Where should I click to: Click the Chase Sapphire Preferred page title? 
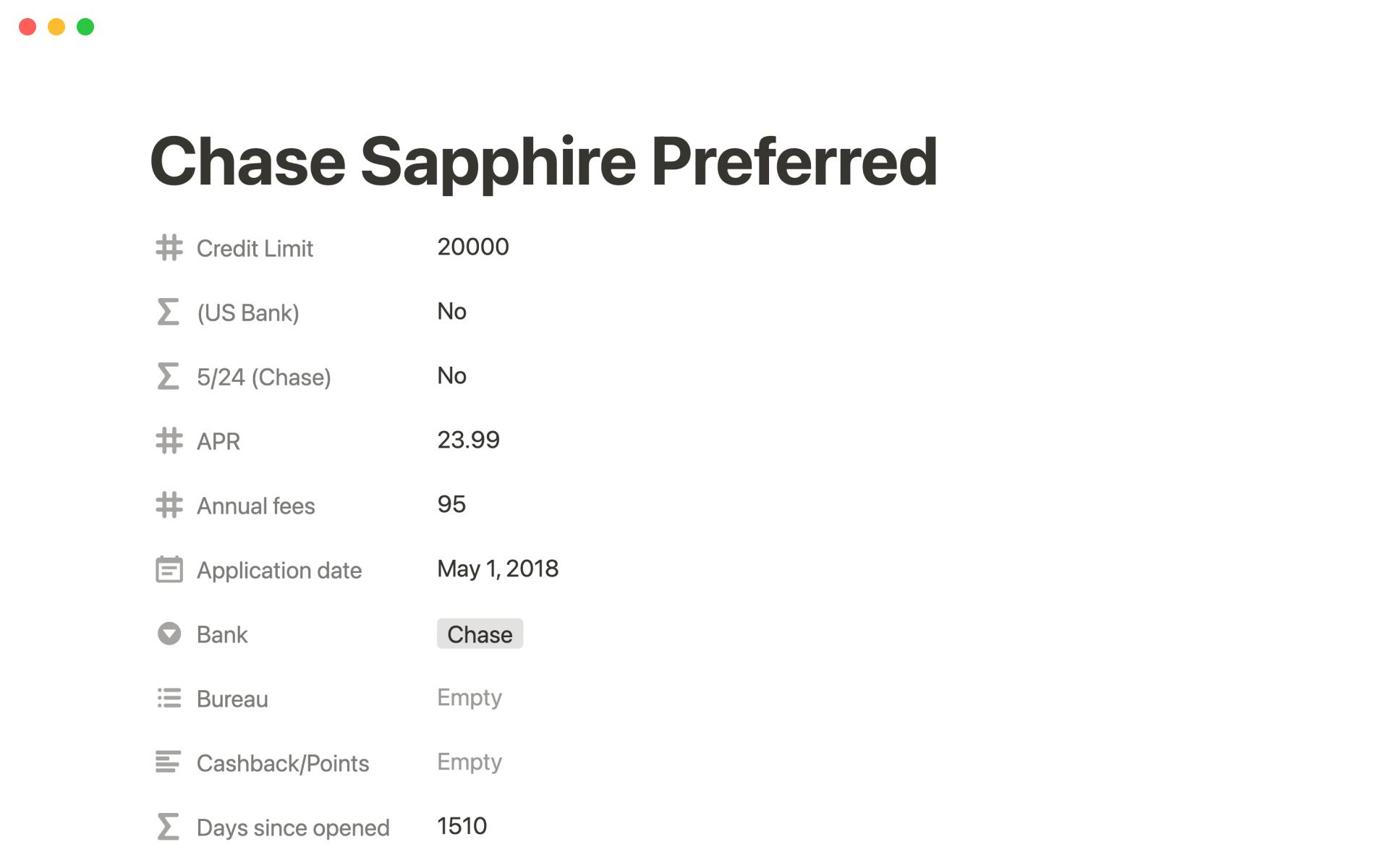point(543,161)
